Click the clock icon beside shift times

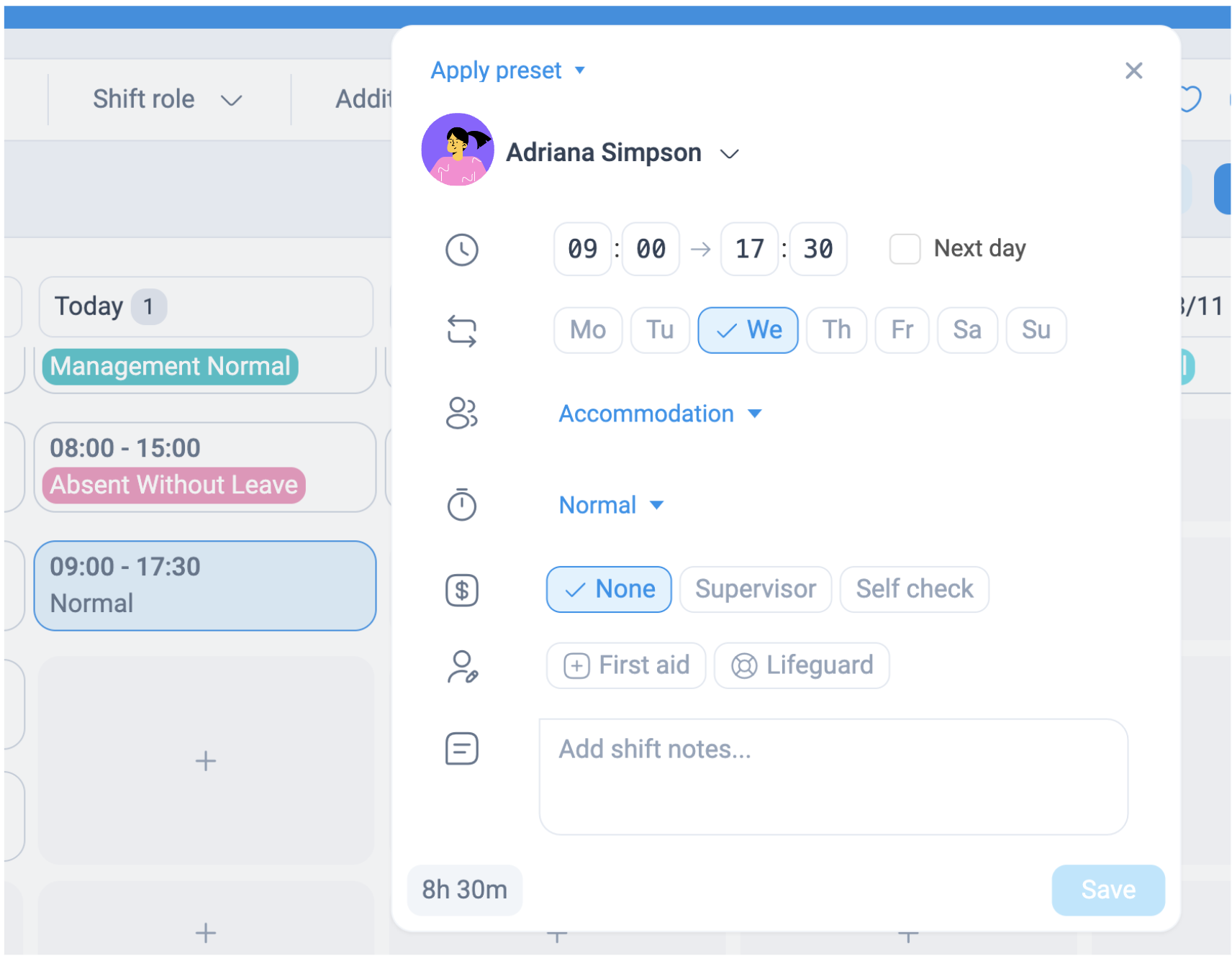tap(461, 250)
